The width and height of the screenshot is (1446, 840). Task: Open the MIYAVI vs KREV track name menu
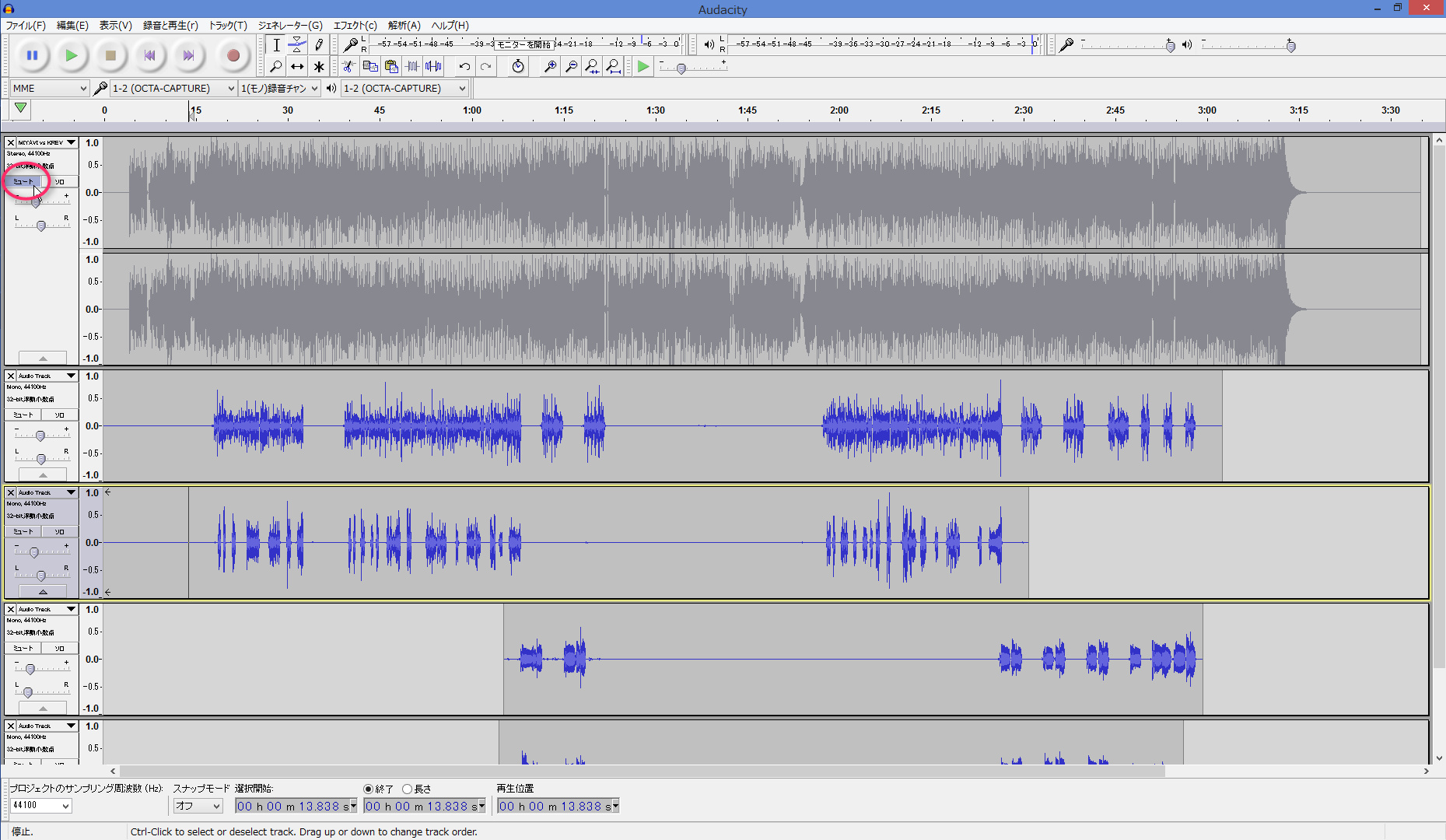[47, 142]
